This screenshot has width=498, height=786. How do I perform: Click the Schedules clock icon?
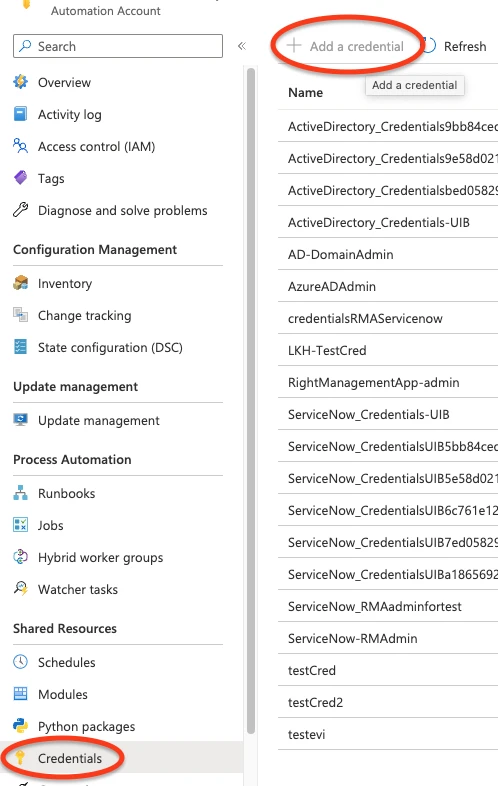tap(21, 662)
